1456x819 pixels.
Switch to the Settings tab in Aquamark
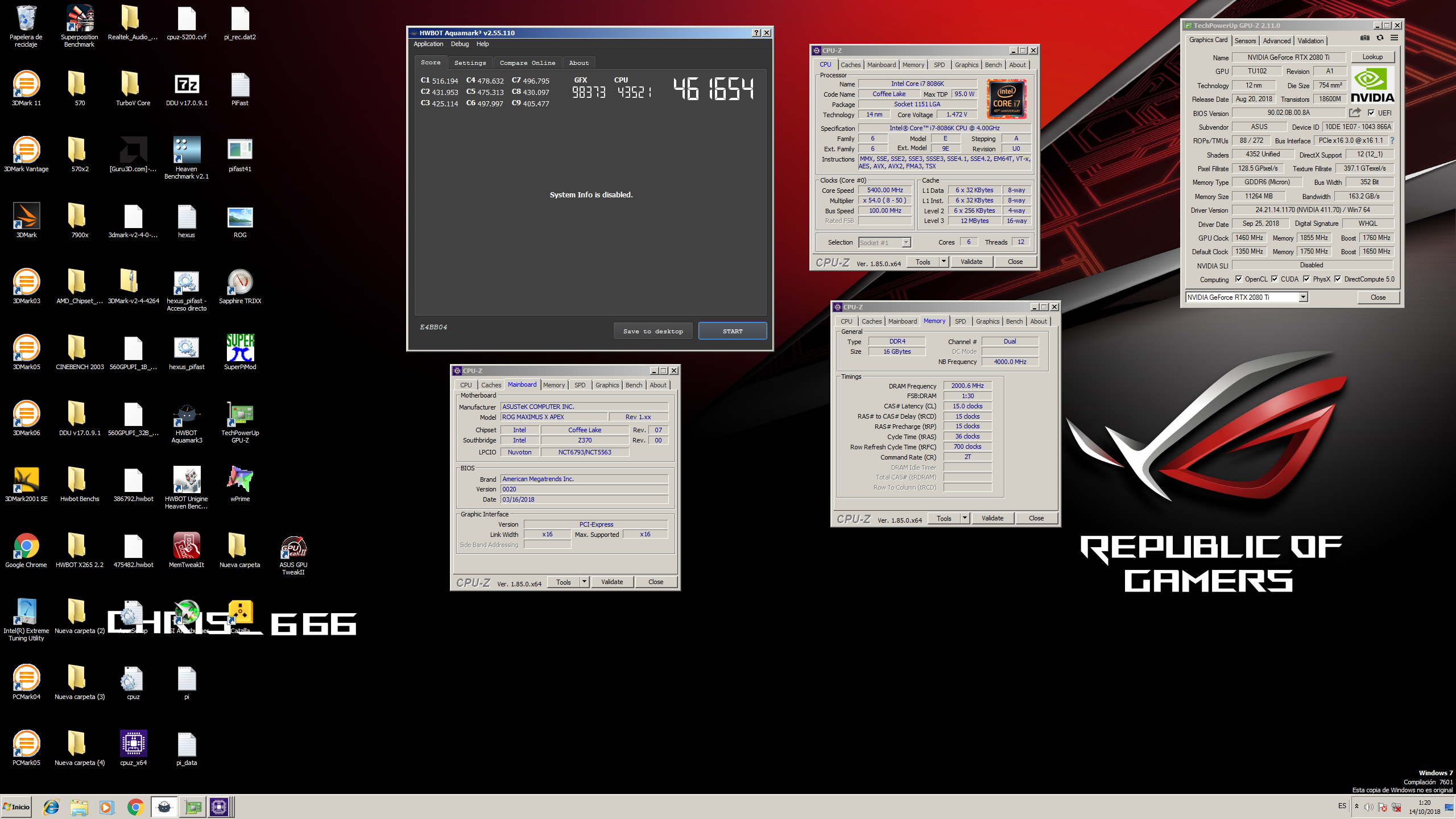click(x=470, y=63)
